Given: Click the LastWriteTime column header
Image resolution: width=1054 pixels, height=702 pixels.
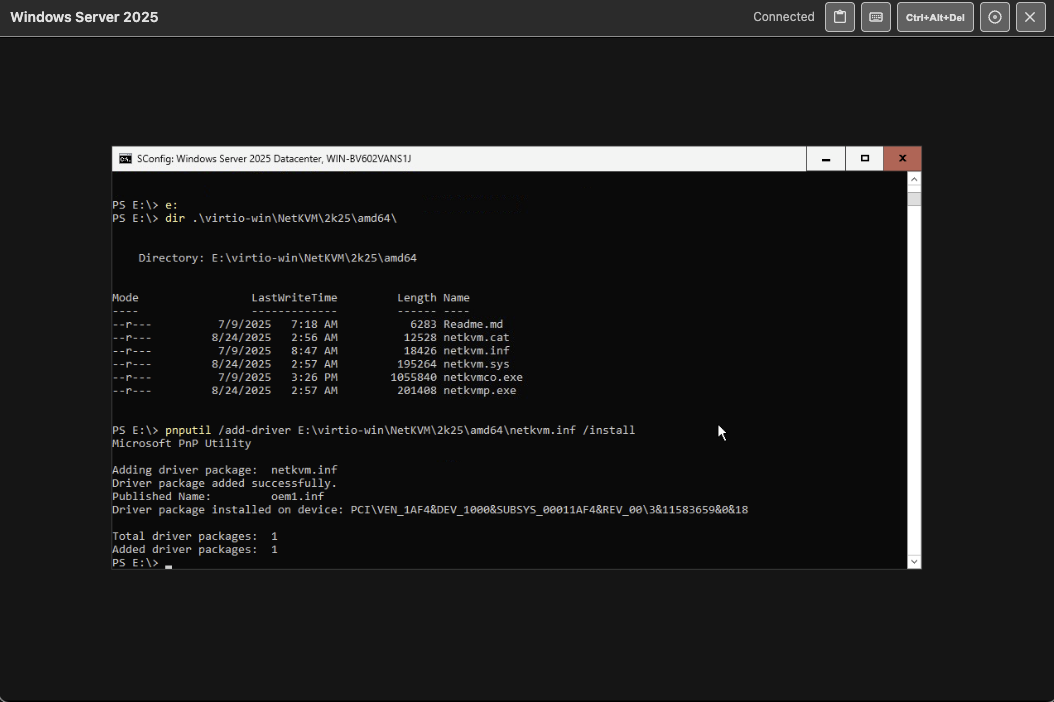Looking at the screenshot, I should 294,297.
